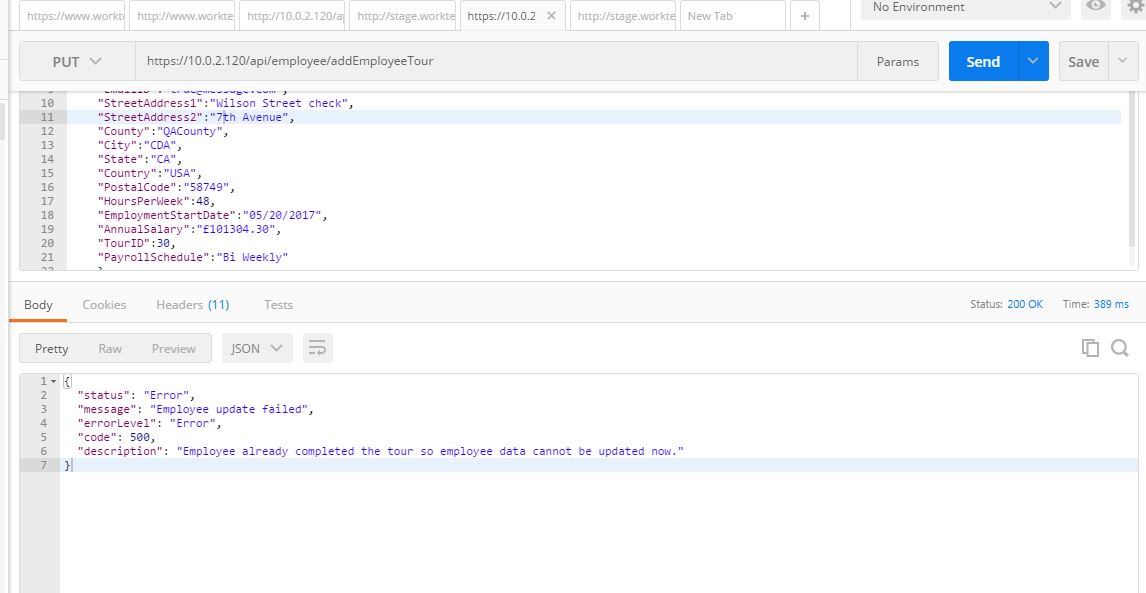Open a new request tab with plus icon
Viewport: 1146px width, 593px height.
(x=804, y=16)
